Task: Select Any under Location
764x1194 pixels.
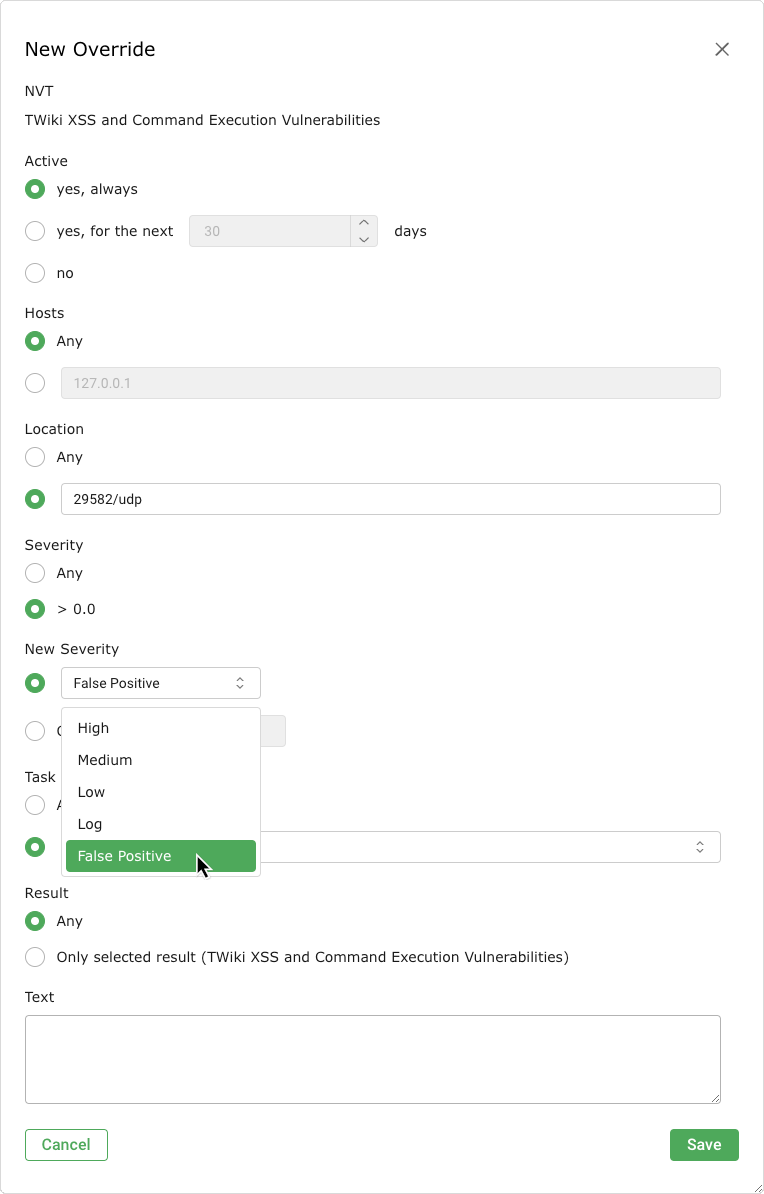Action: coord(35,457)
